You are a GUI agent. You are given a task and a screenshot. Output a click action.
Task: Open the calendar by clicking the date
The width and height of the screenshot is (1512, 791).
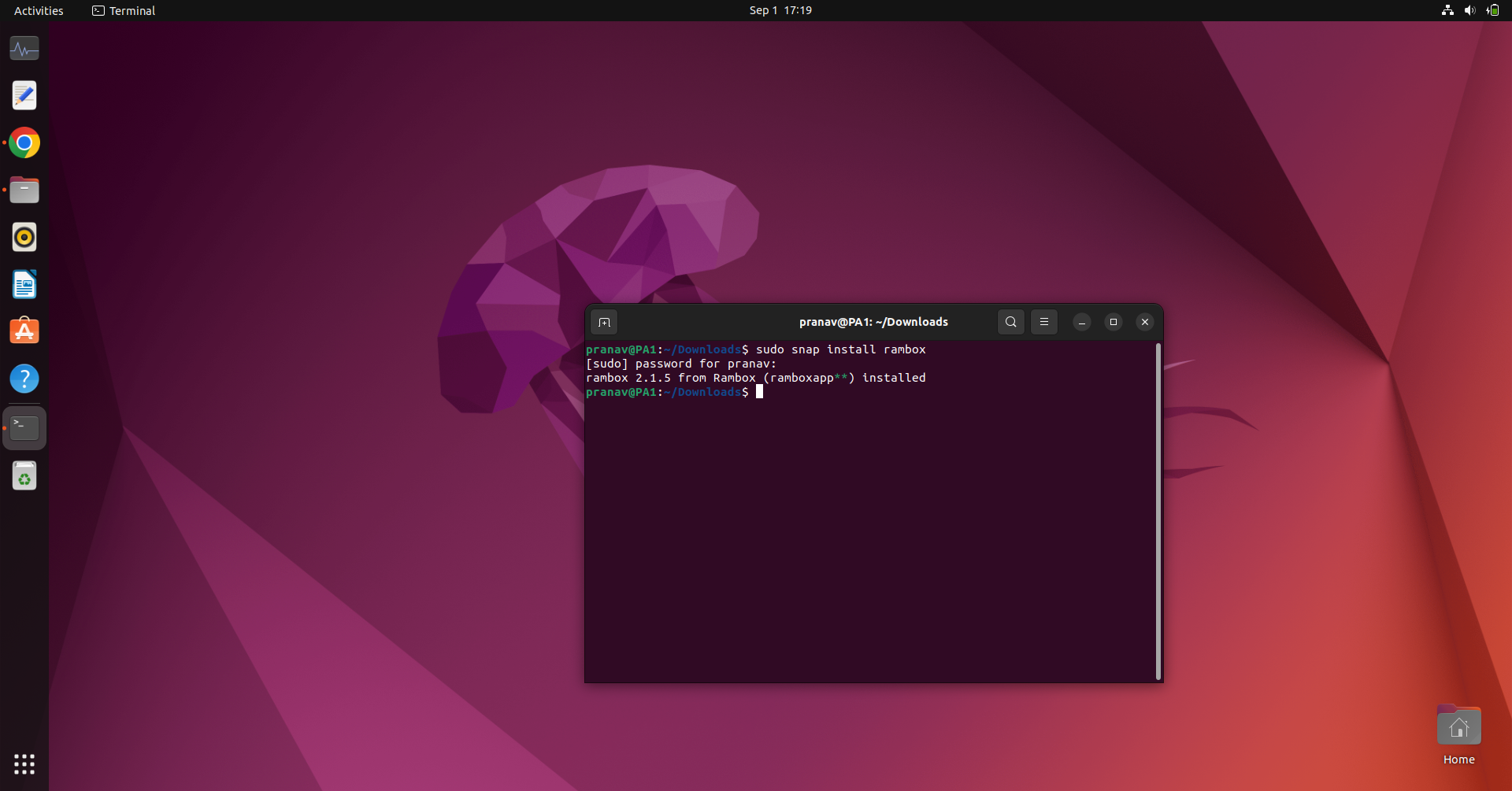780,10
